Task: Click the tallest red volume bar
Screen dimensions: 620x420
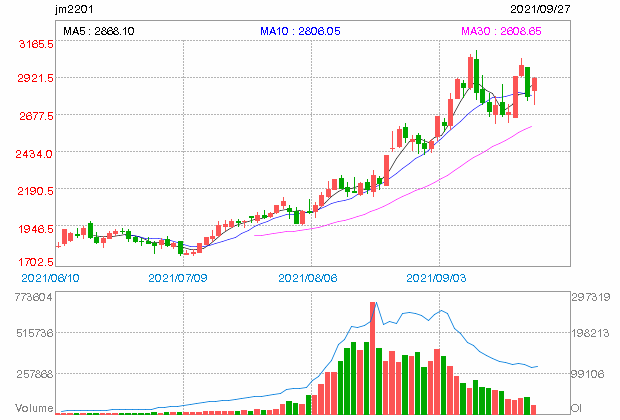Action: 372,358
